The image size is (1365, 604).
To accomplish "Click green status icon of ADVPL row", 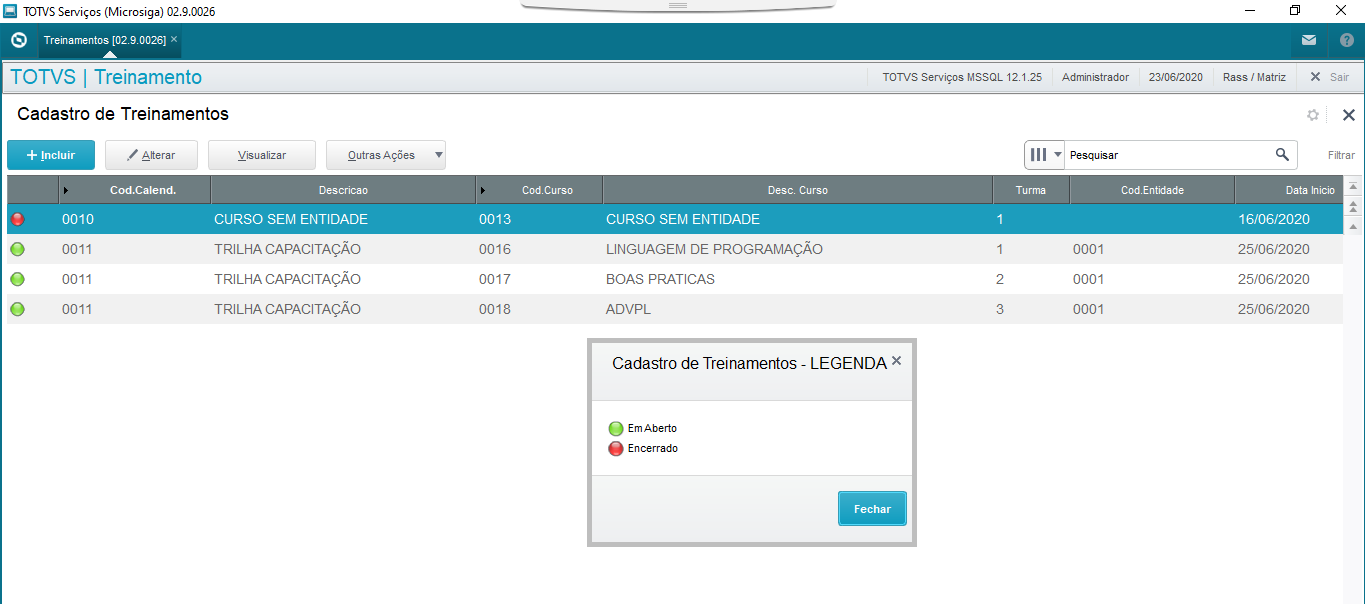I will pyautogui.click(x=17, y=309).
